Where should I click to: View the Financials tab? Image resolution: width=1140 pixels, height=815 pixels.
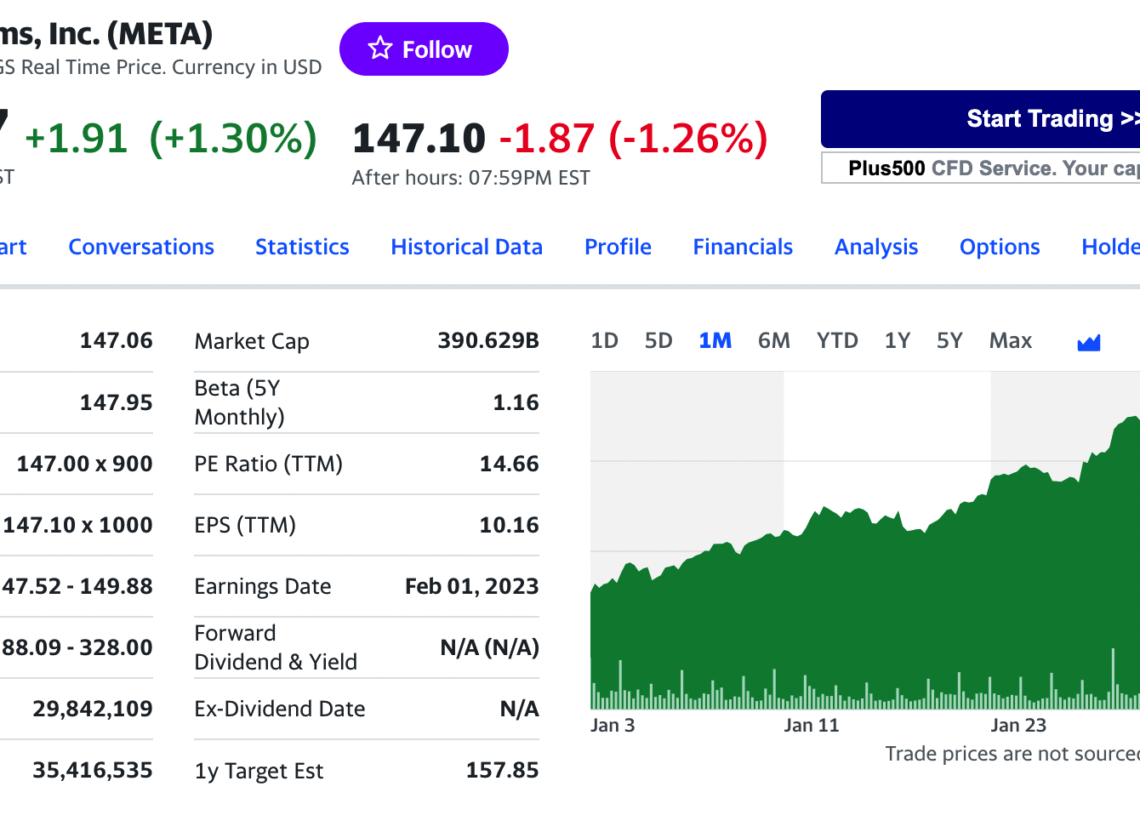click(x=742, y=246)
